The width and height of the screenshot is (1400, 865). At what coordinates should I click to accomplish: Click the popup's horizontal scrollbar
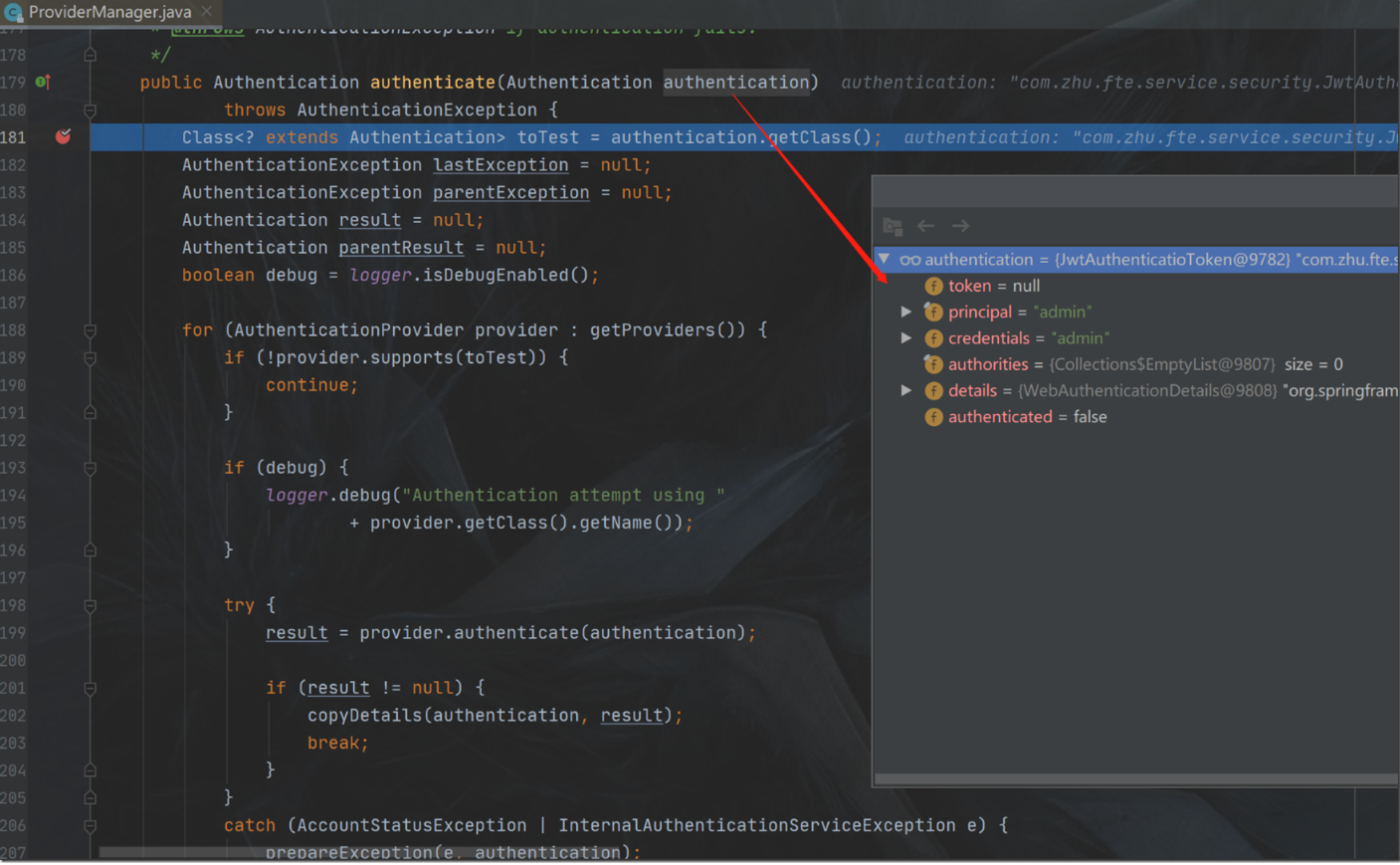[x=1134, y=779]
